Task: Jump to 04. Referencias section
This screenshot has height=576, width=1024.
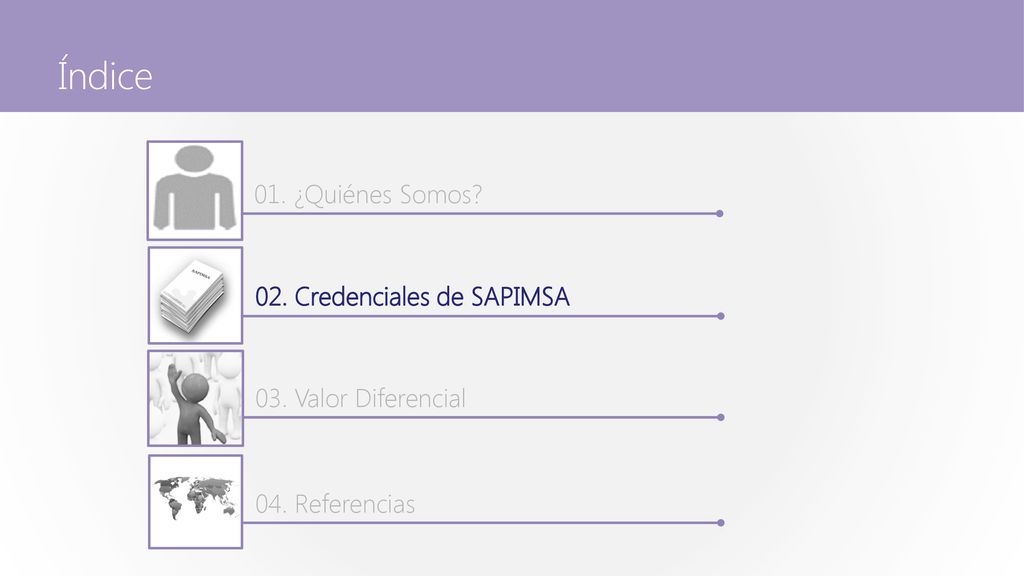Action: tap(334, 504)
